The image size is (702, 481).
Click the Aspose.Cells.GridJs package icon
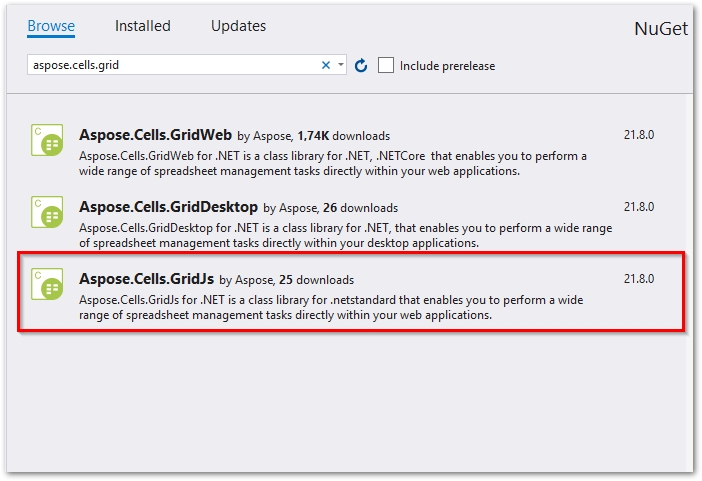(x=47, y=284)
